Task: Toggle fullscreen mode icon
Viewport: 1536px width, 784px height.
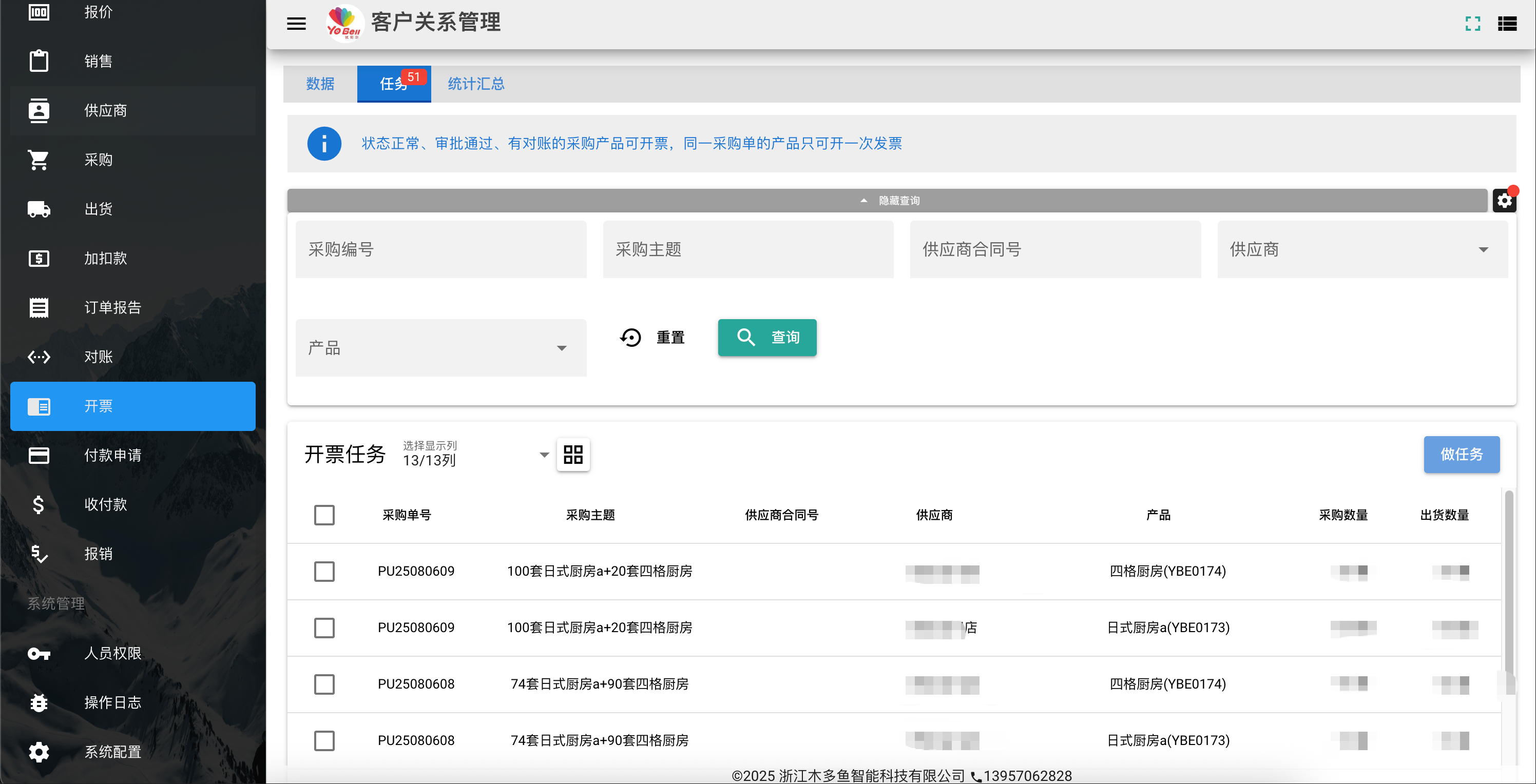Action: click(1473, 24)
